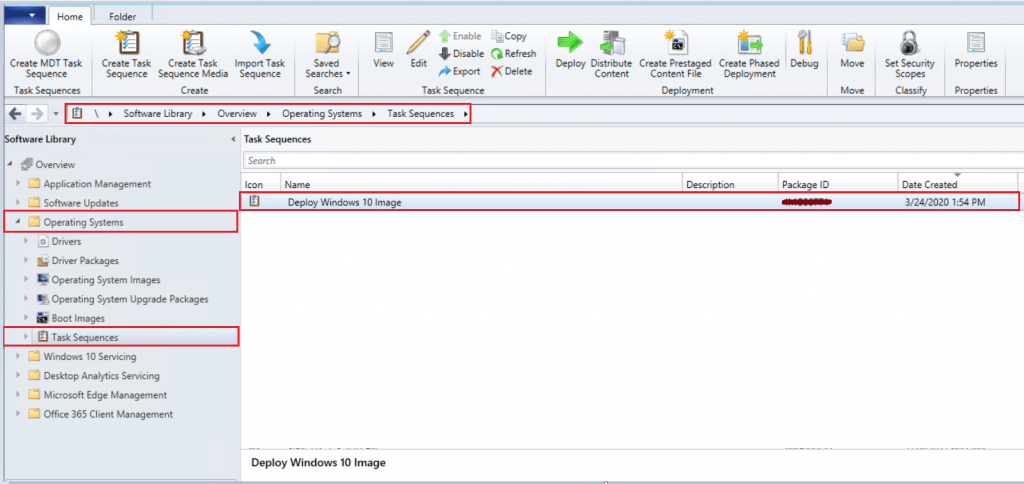Click Delete in ribbon
Viewport: 1024px width, 484px height.
click(511, 71)
